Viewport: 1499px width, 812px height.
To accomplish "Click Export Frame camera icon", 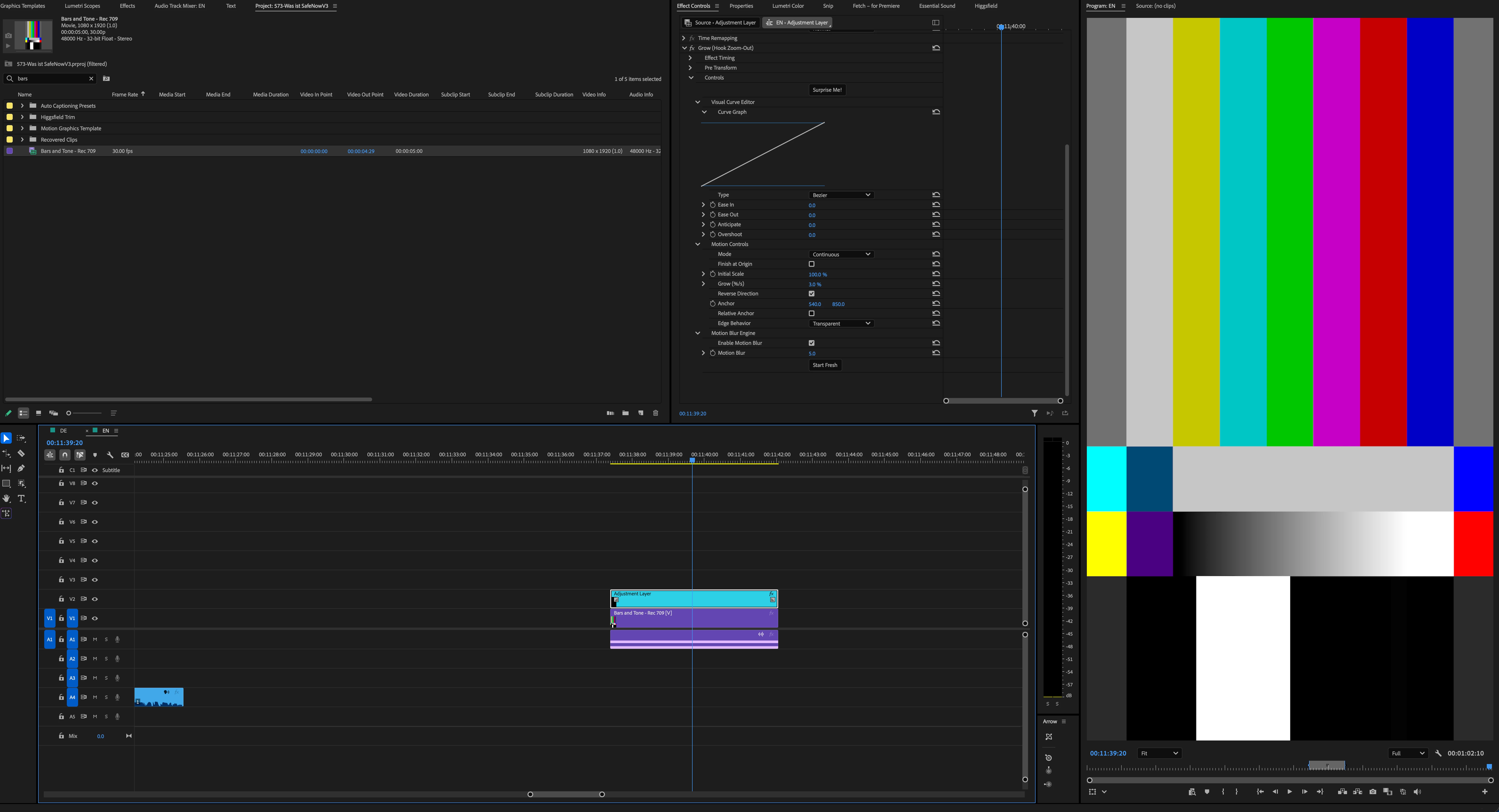I will click(x=1373, y=792).
